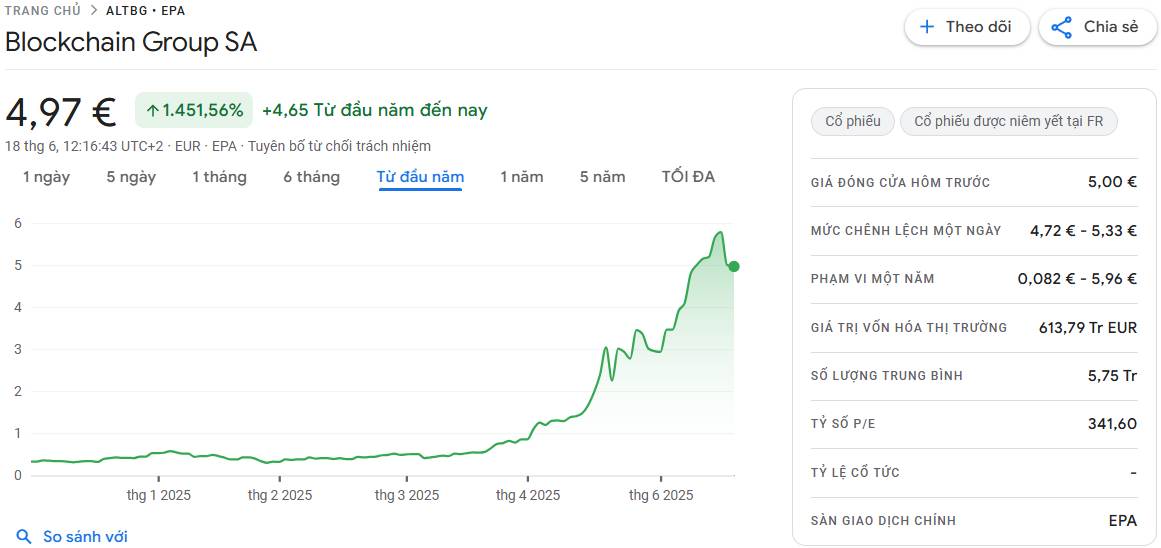1161x548 pixels.
Task: Click the thg 1 2025 axis label
Action: pos(158,495)
